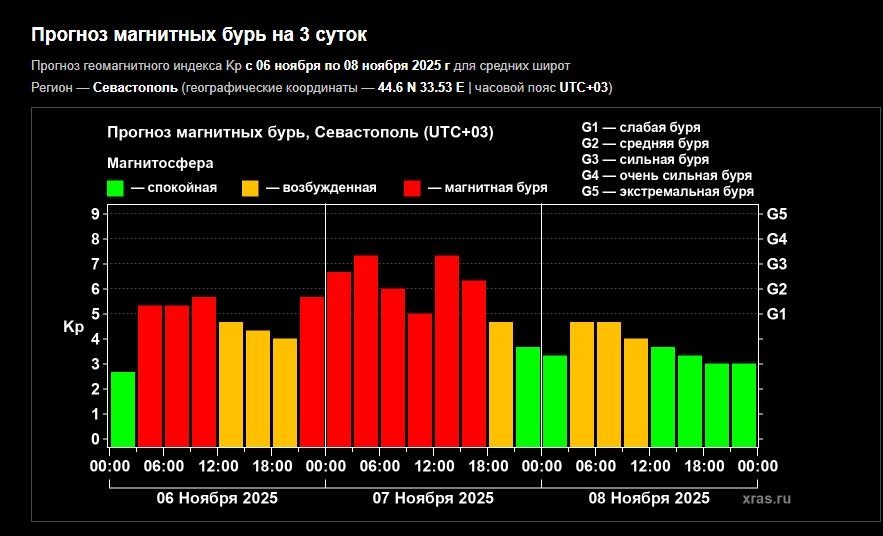Click the 'Прогноз магнитных бурь на 3 суток' heading
This screenshot has width=883, height=536.
[199, 35]
